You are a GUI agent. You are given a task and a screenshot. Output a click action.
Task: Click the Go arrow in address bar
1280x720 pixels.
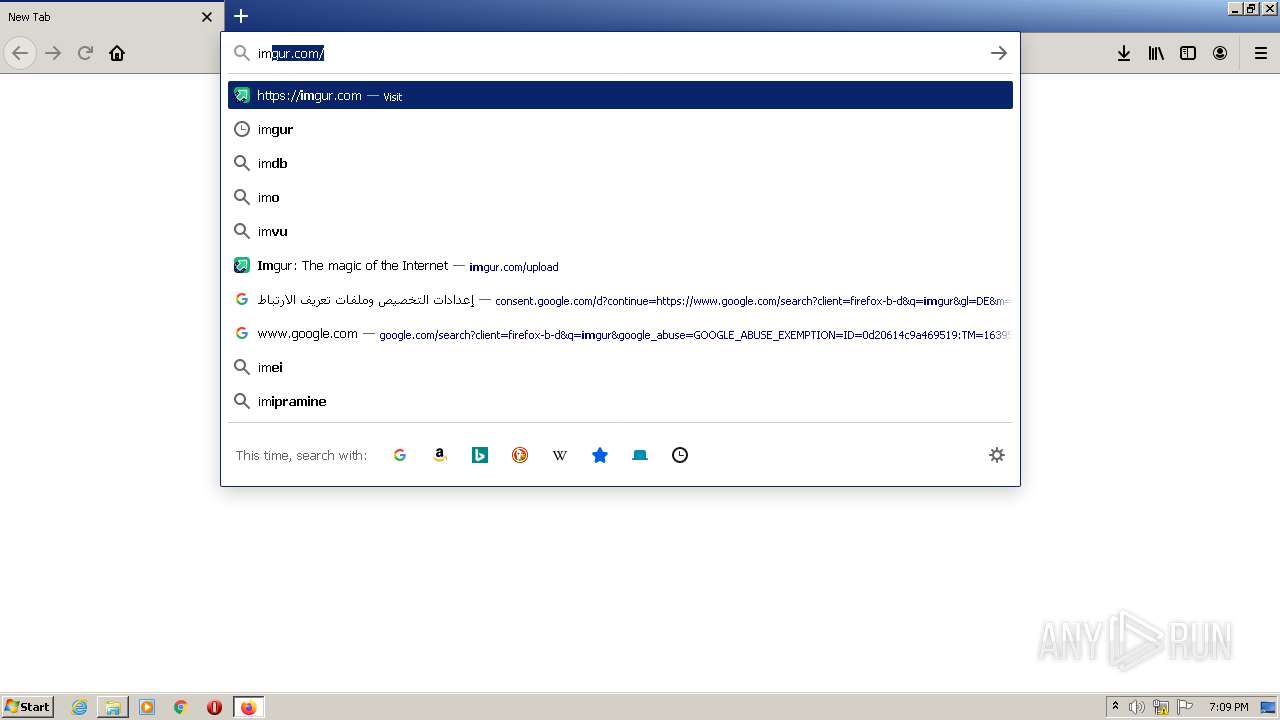point(998,53)
